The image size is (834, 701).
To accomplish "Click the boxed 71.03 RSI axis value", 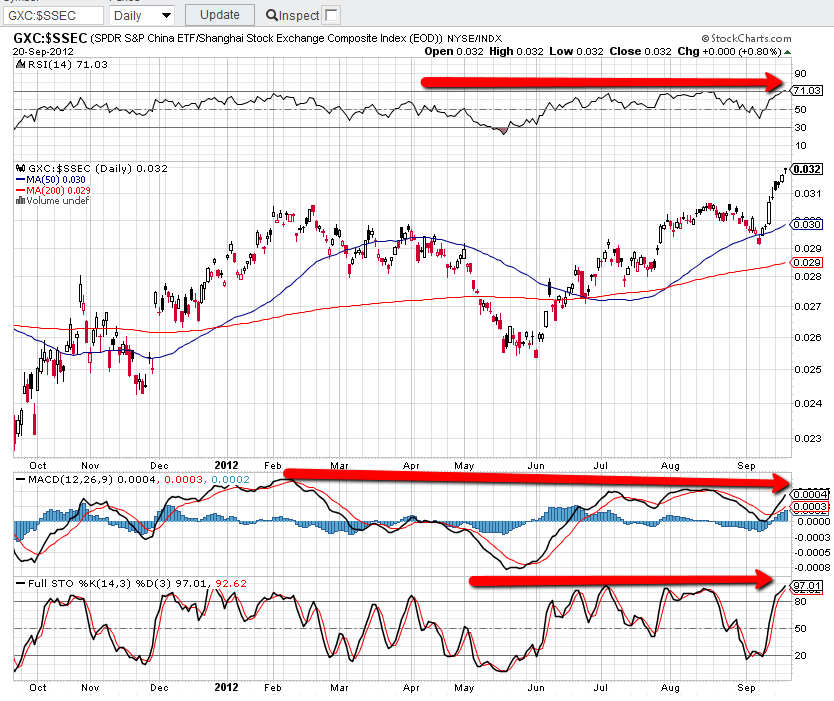I will (x=807, y=90).
